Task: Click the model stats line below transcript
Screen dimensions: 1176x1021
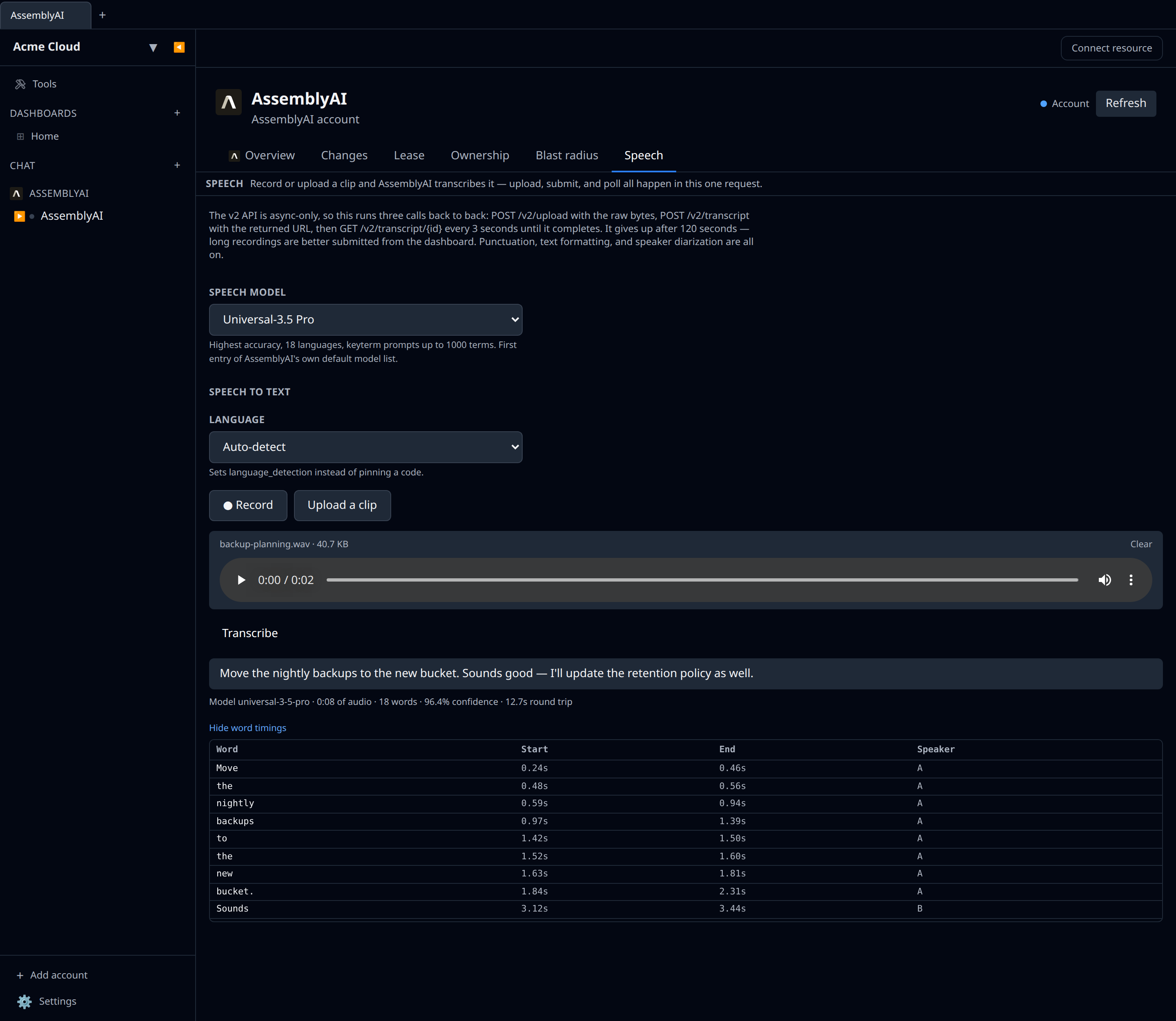Action: (x=390, y=702)
